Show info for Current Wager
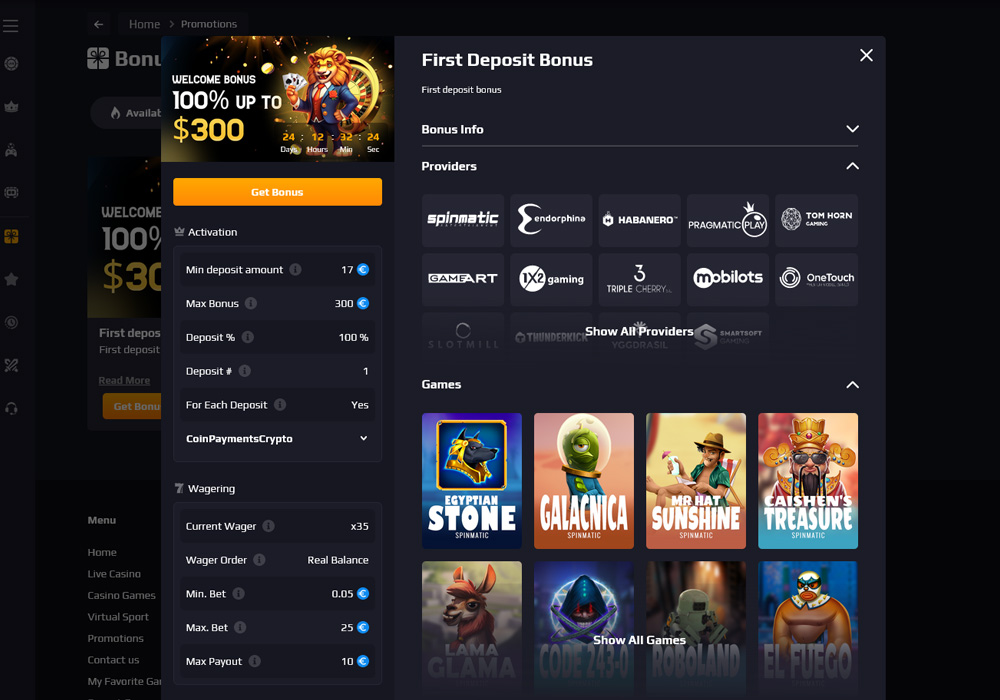The width and height of the screenshot is (1000, 700). point(268,526)
